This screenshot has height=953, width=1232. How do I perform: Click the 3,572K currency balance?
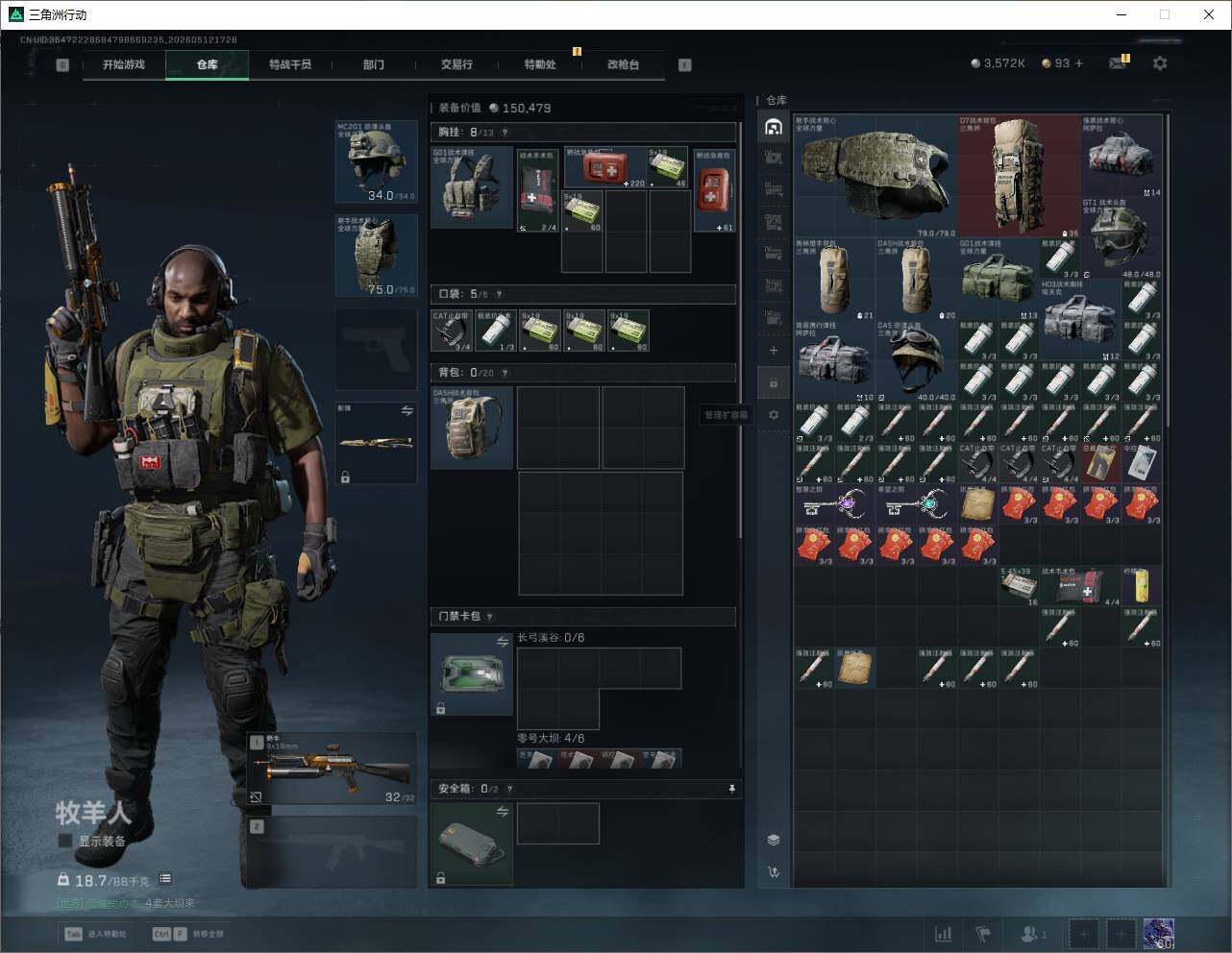[x=998, y=63]
